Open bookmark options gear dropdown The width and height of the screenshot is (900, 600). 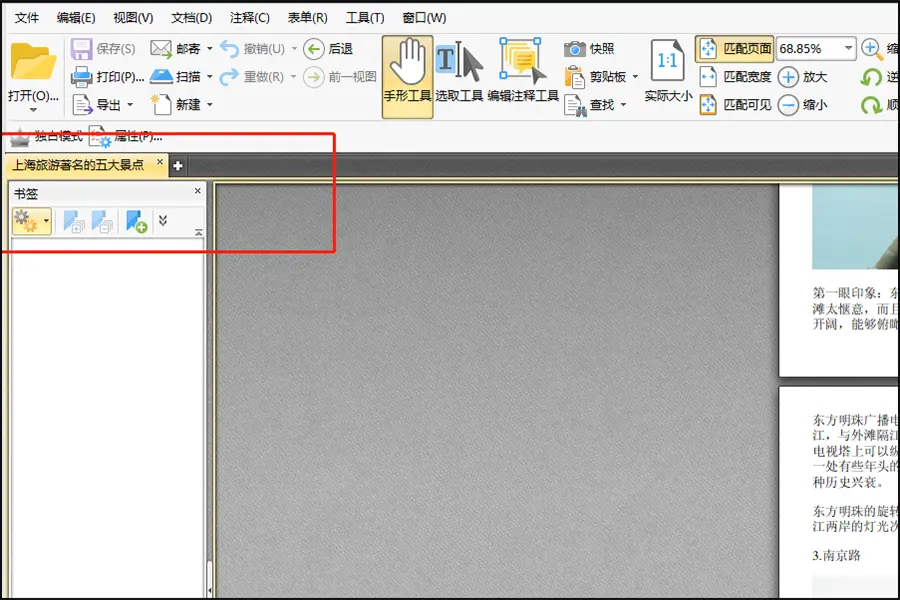(x=32, y=221)
